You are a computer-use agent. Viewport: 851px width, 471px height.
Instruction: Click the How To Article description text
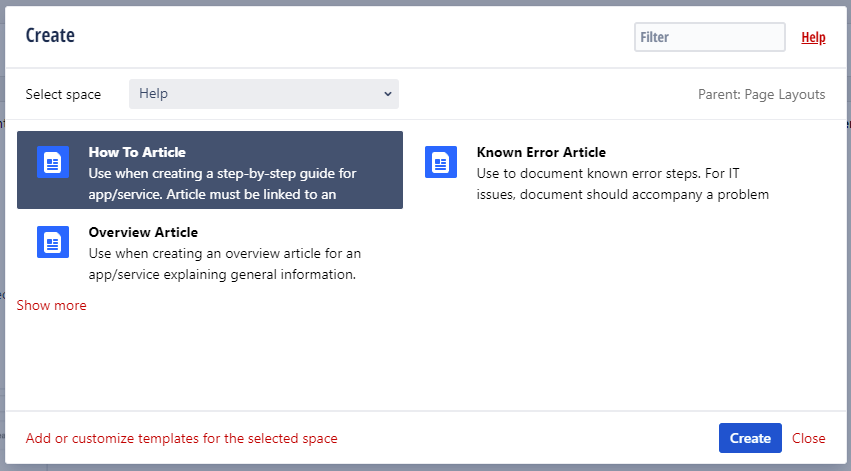click(223, 183)
